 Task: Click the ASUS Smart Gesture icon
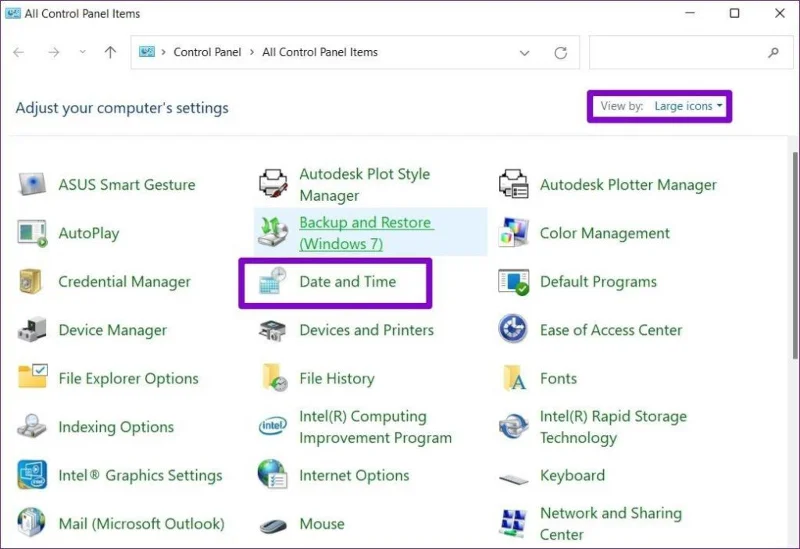pos(32,184)
